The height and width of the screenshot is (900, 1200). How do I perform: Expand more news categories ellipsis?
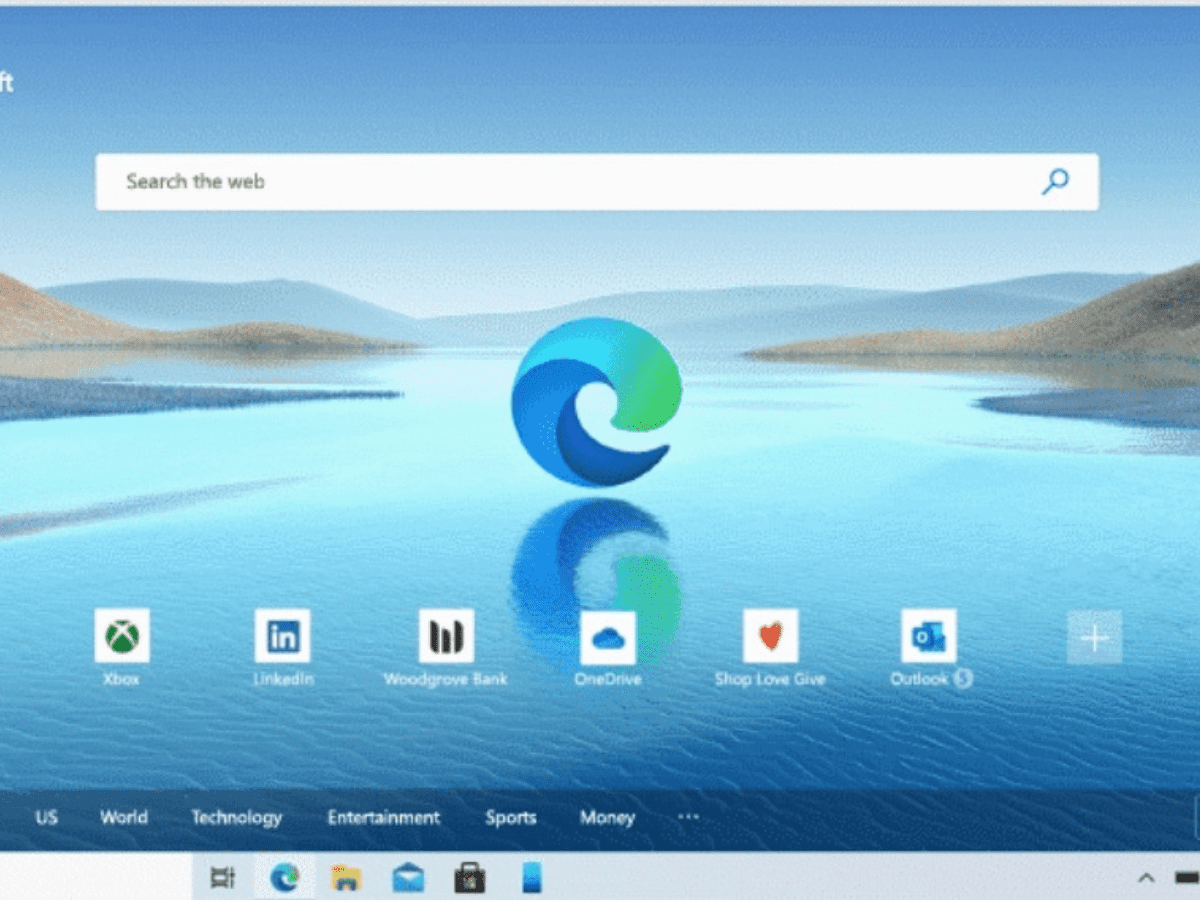[688, 817]
